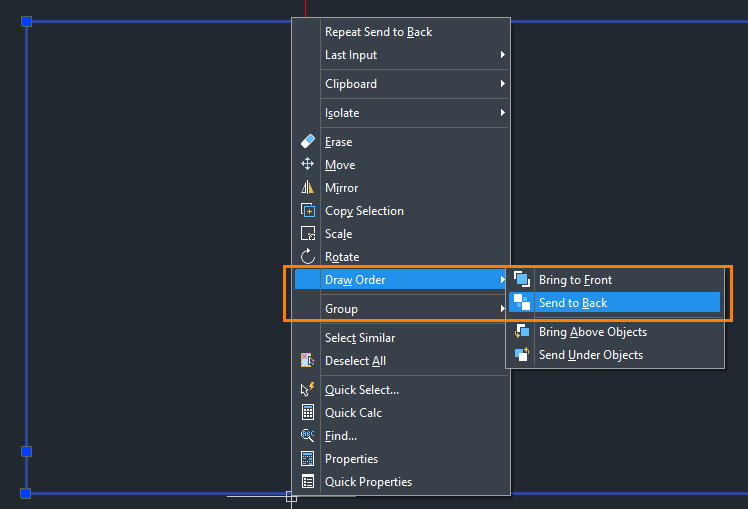
Task: Click the top-left blue grip handle
Action: [27, 21]
